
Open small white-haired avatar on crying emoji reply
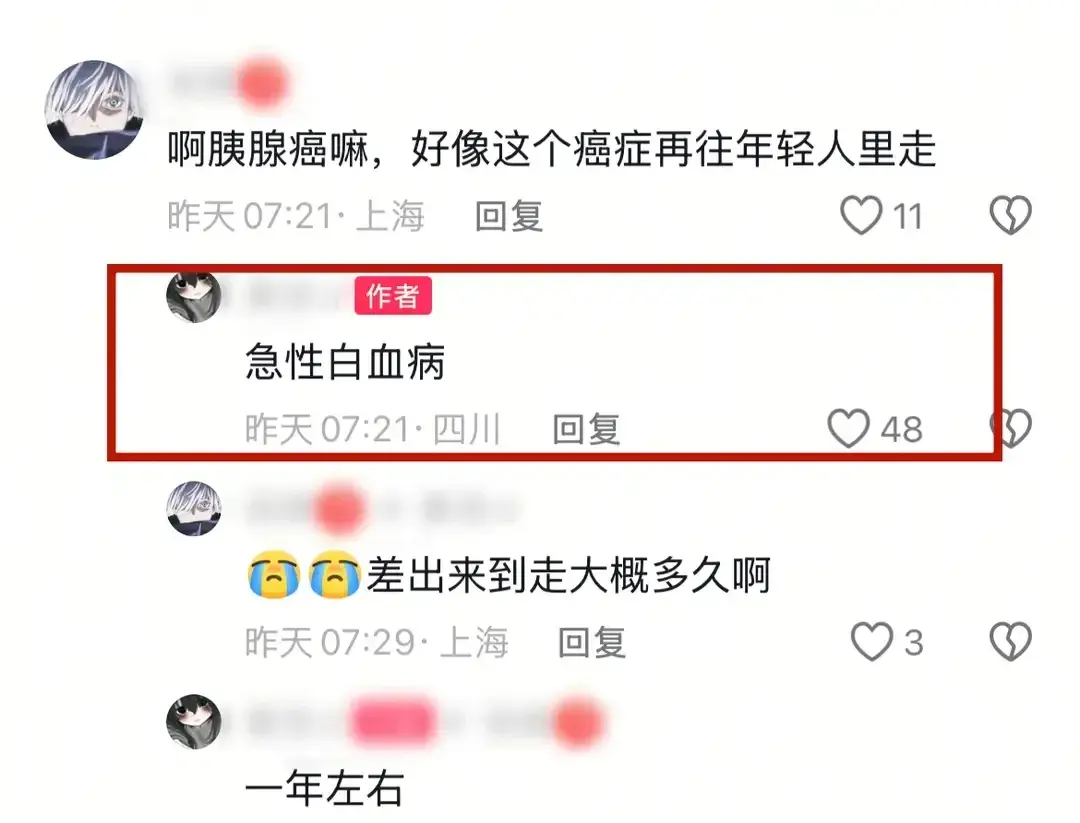tap(194, 508)
